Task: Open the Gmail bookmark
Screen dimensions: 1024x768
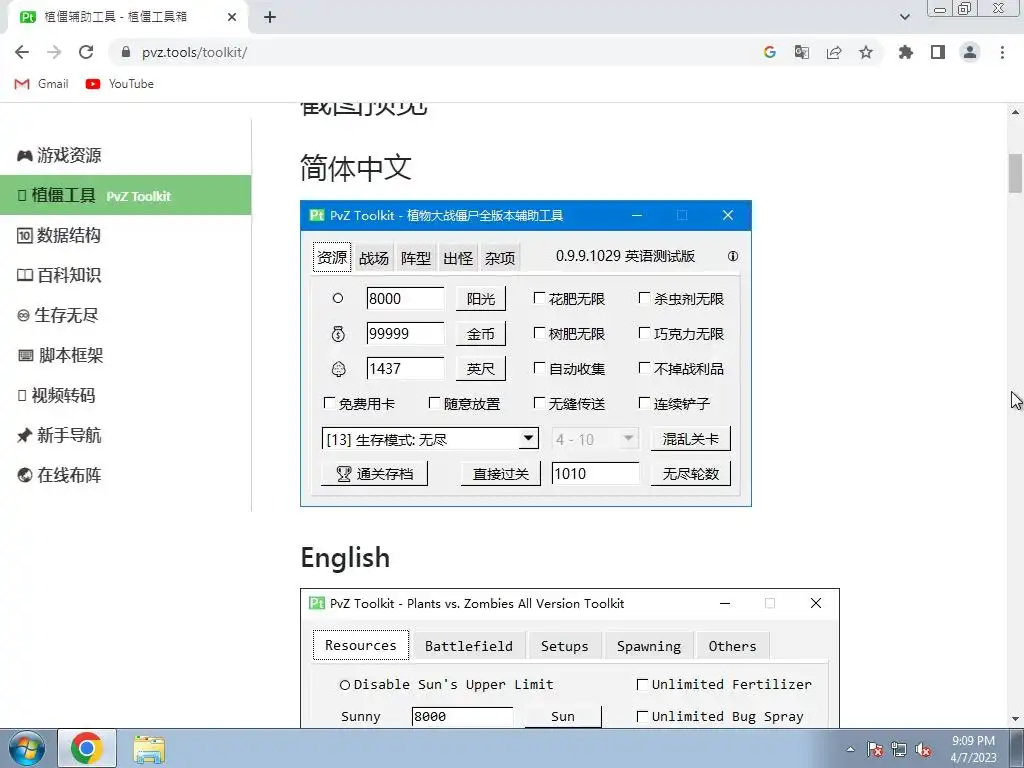Action: coord(41,84)
